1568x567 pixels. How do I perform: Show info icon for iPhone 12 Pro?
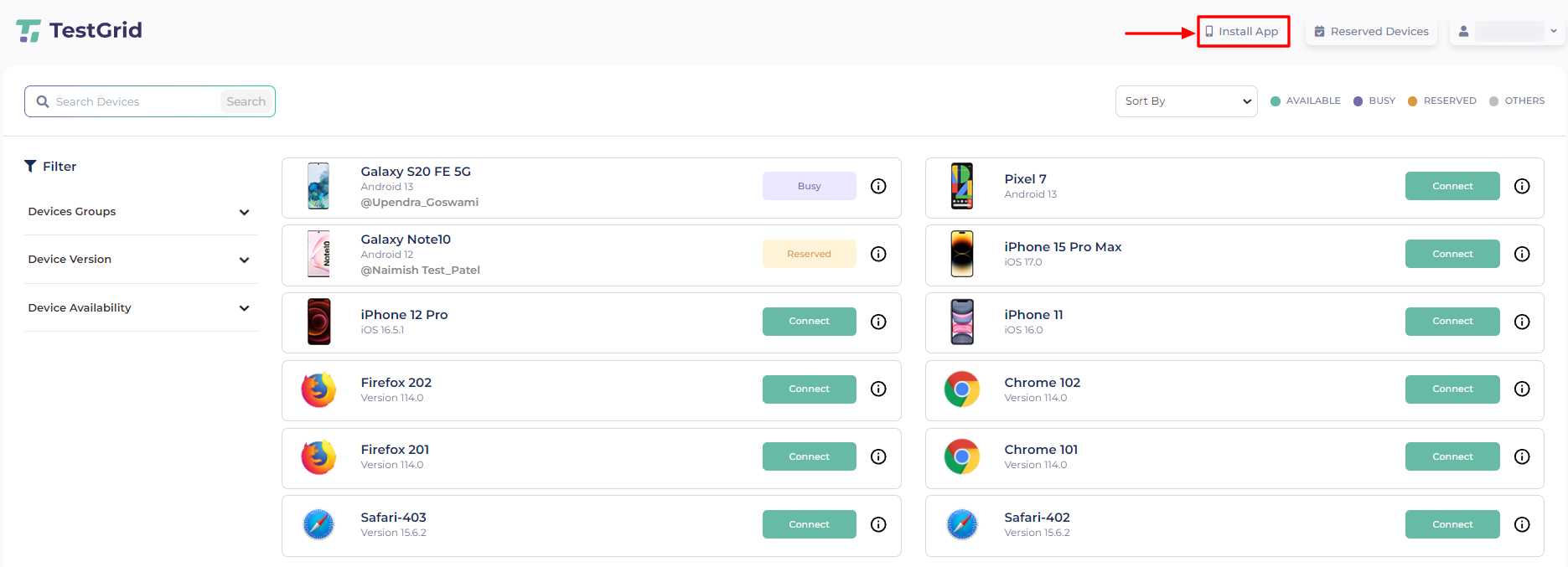pyautogui.click(x=878, y=322)
